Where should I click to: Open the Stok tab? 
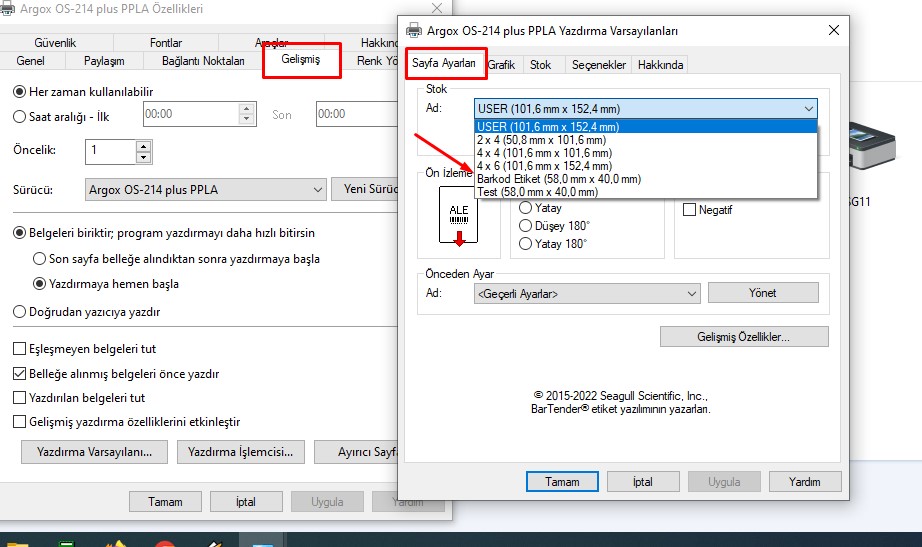click(540, 65)
